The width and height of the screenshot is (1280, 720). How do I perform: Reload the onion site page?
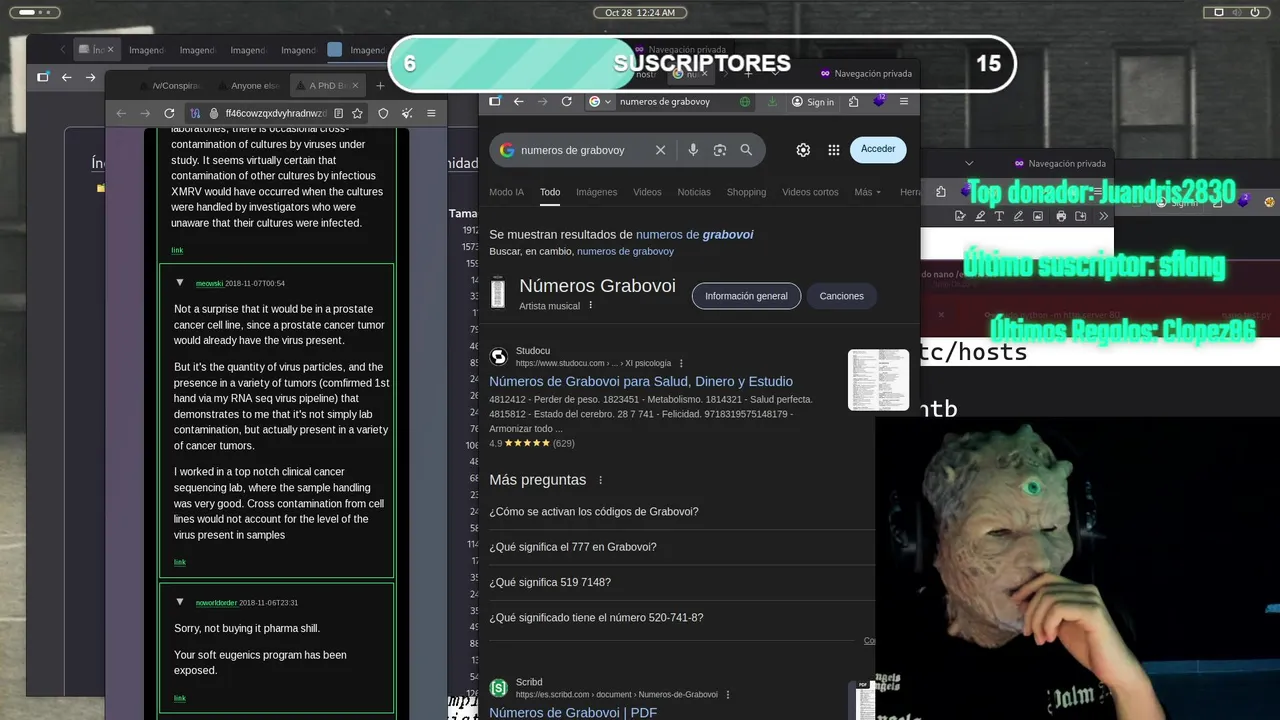click(169, 113)
